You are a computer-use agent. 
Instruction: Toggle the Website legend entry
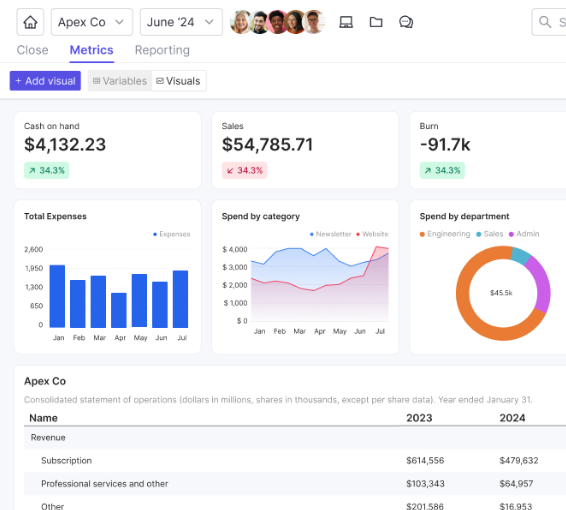point(372,234)
